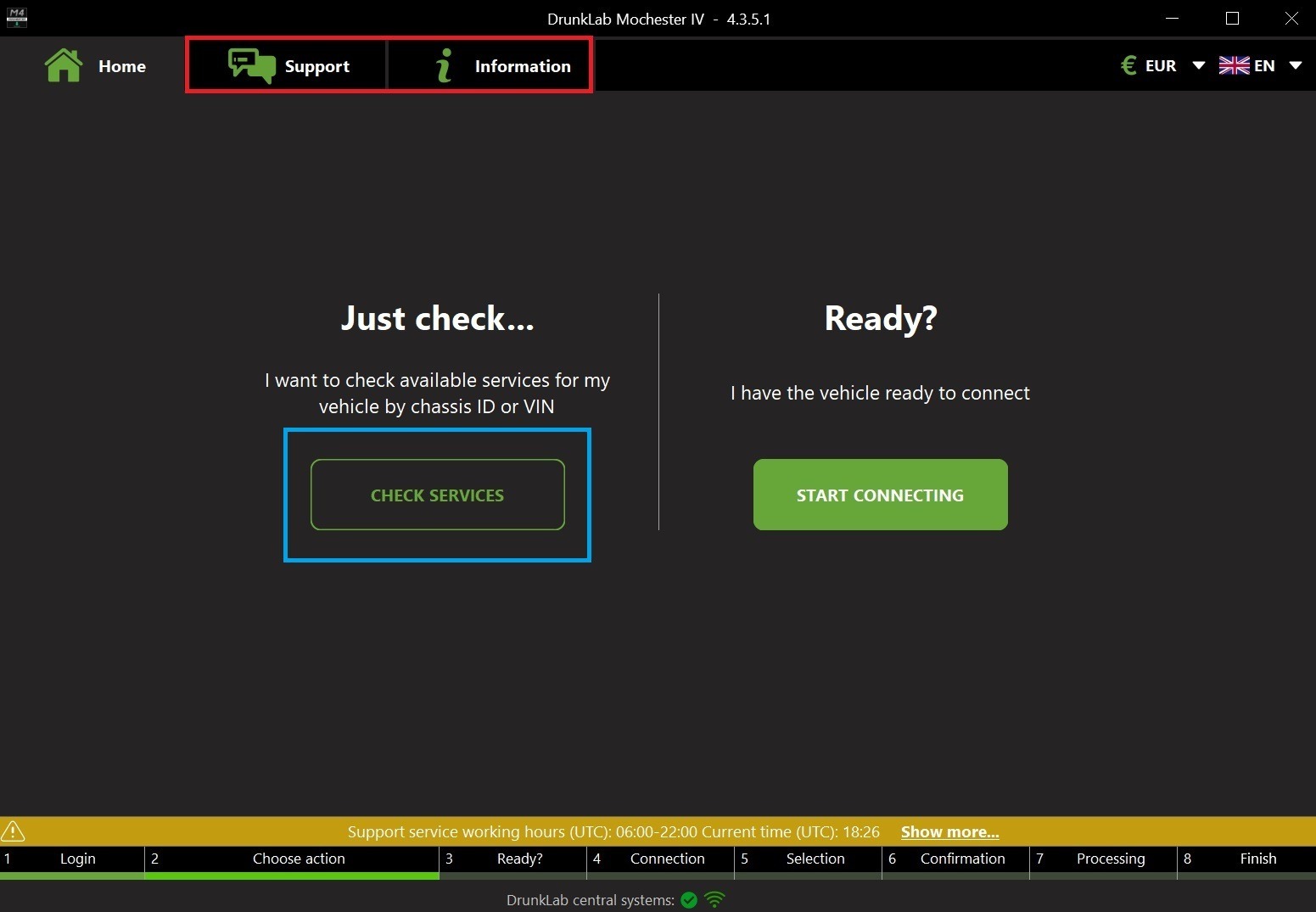This screenshot has height=912, width=1316.
Task: Click the green Wi-Fi connection icon
Action: click(x=715, y=899)
